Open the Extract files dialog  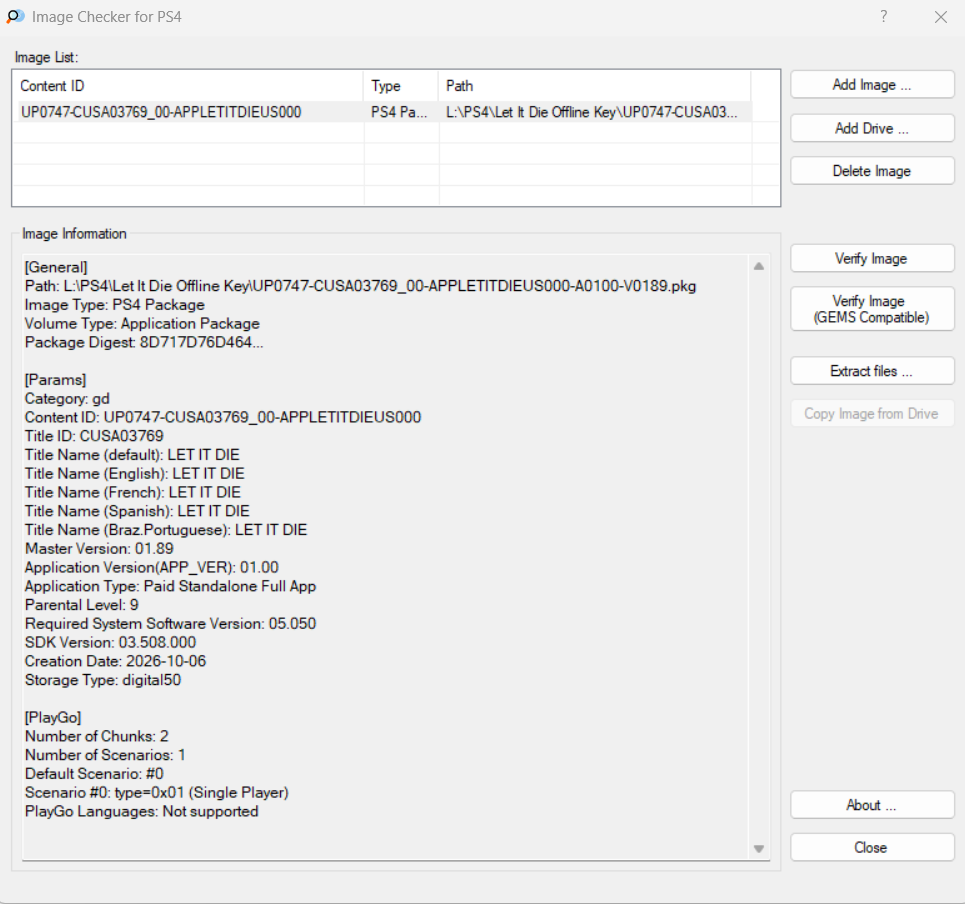click(x=872, y=371)
